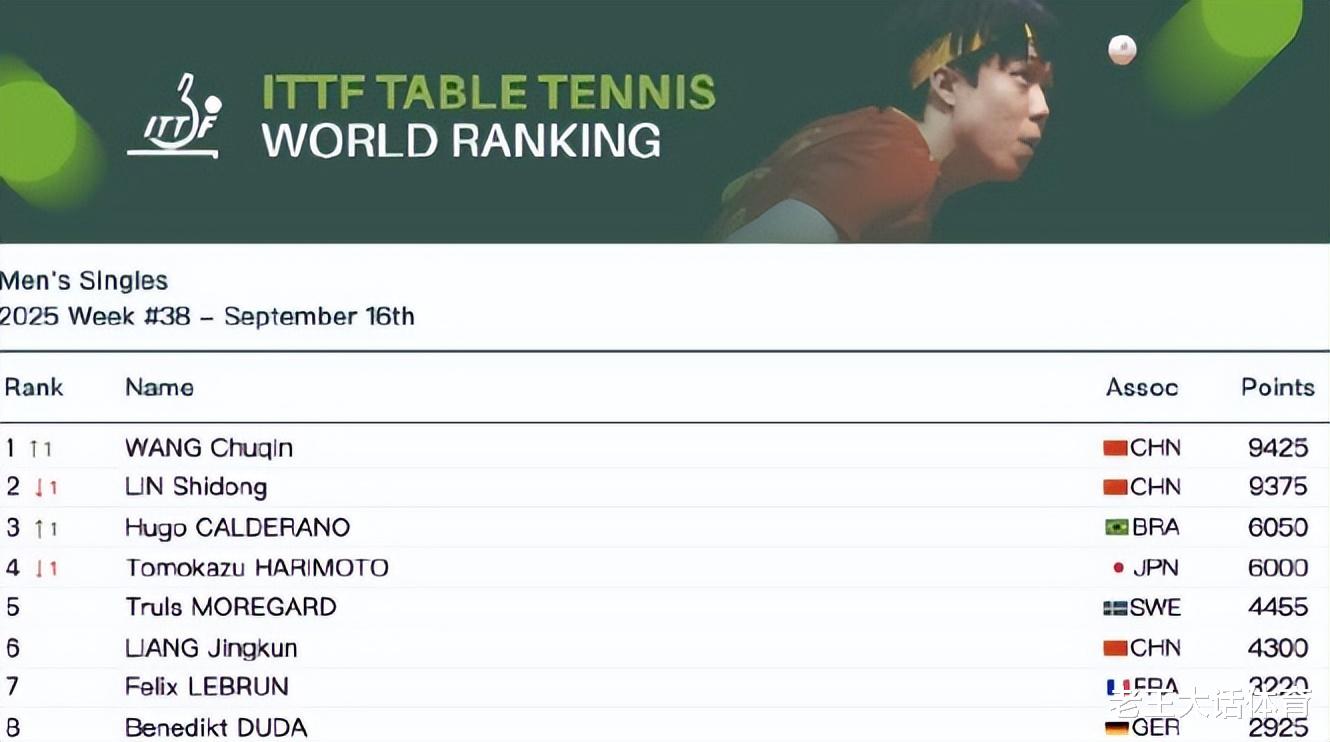Sort by the Points column header
The width and height of the screenshot is (1330, 742).
click(1277, 387)
